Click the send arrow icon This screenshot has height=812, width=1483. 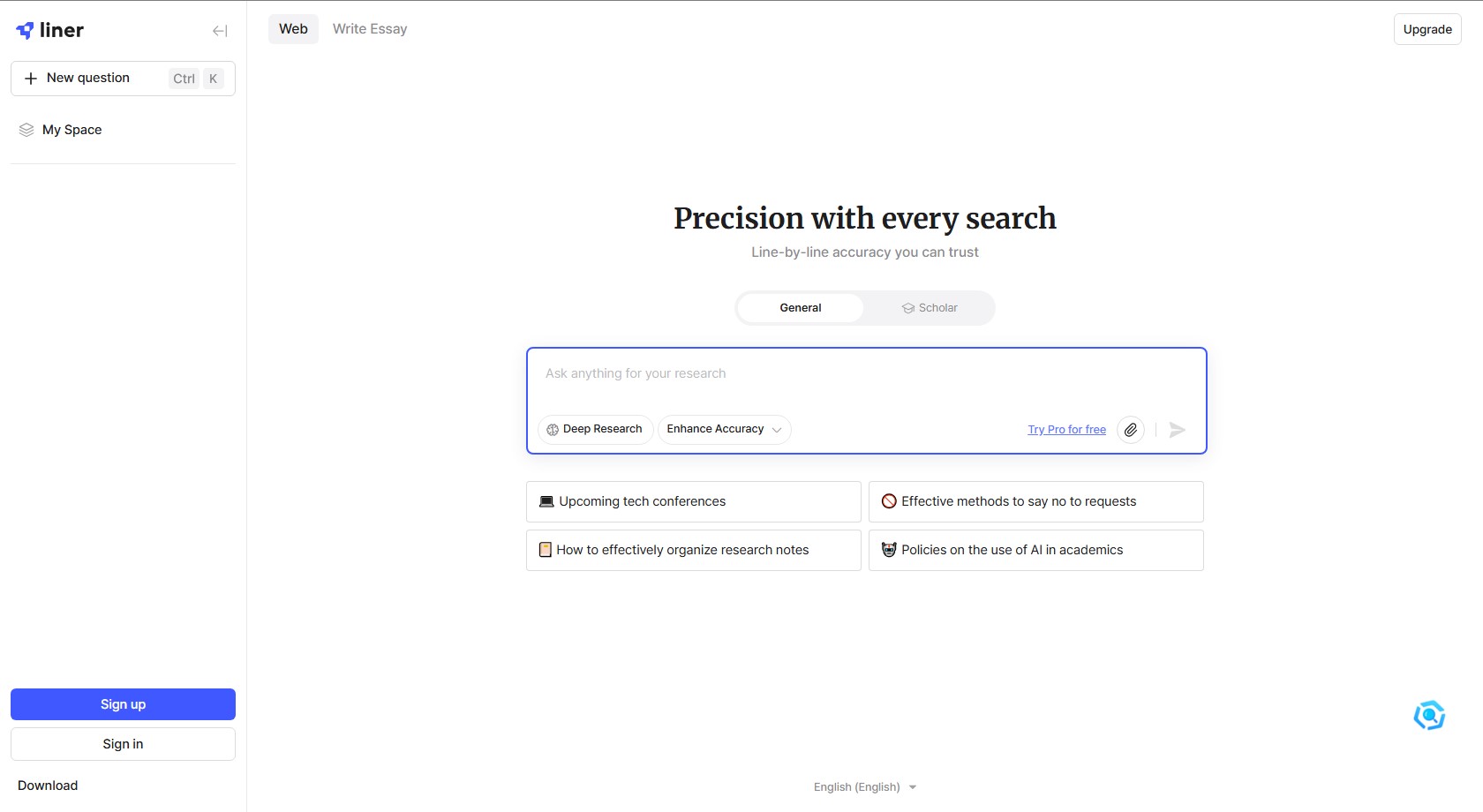(1177, 430)
